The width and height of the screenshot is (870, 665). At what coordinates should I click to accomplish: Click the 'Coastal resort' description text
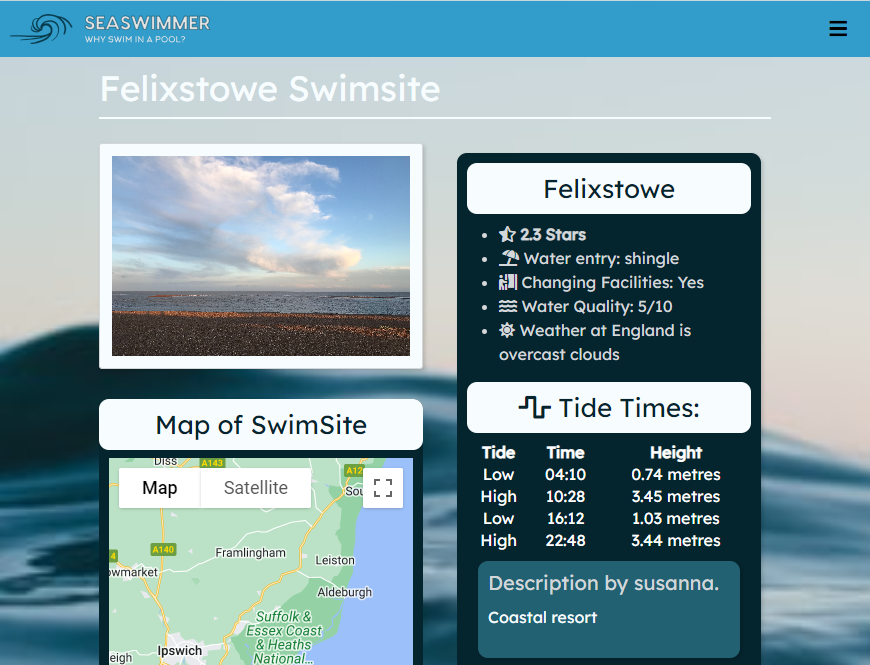tap(542, 617)
